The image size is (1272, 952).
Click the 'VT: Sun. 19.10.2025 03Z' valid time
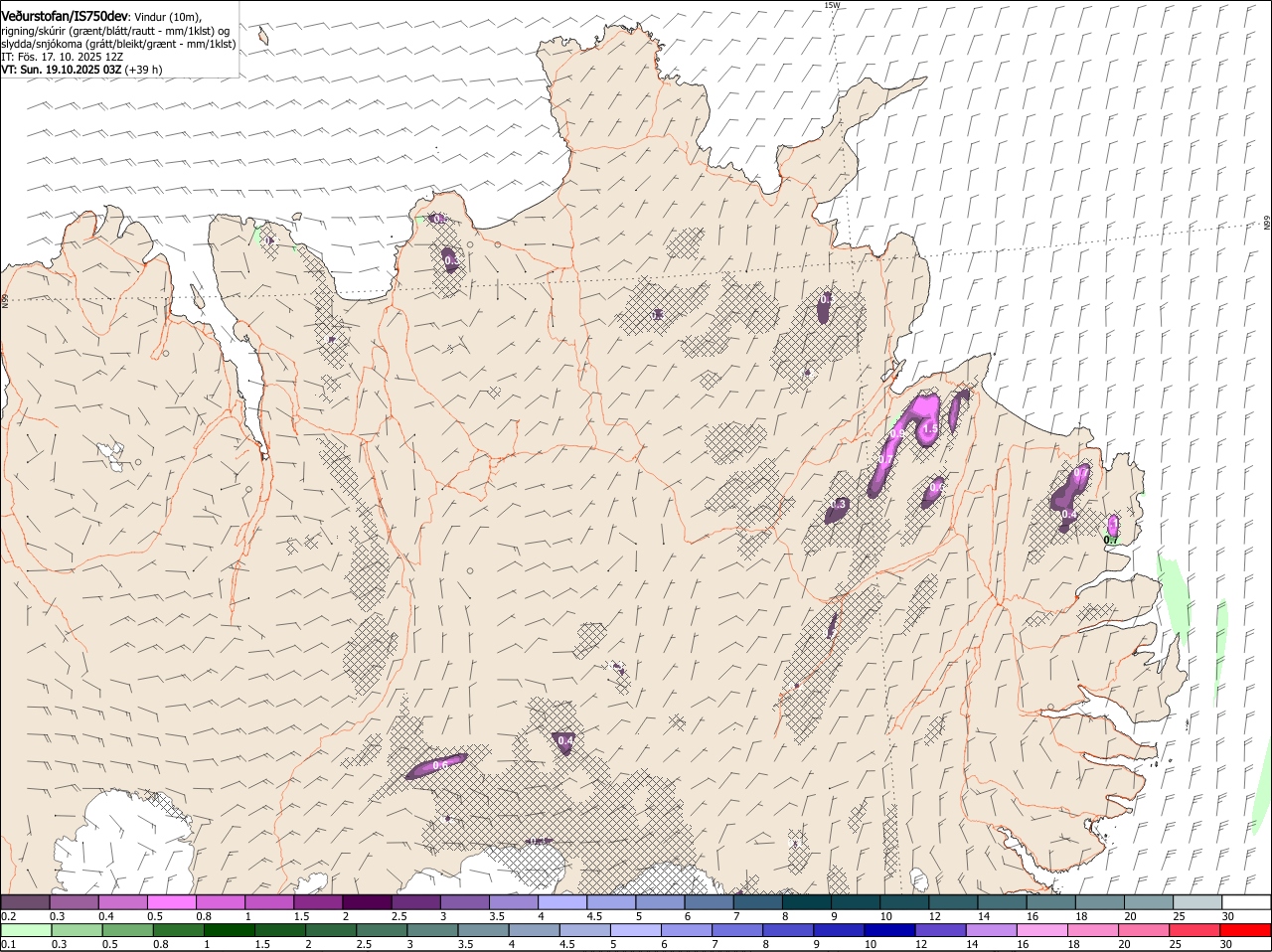(62, 70)
